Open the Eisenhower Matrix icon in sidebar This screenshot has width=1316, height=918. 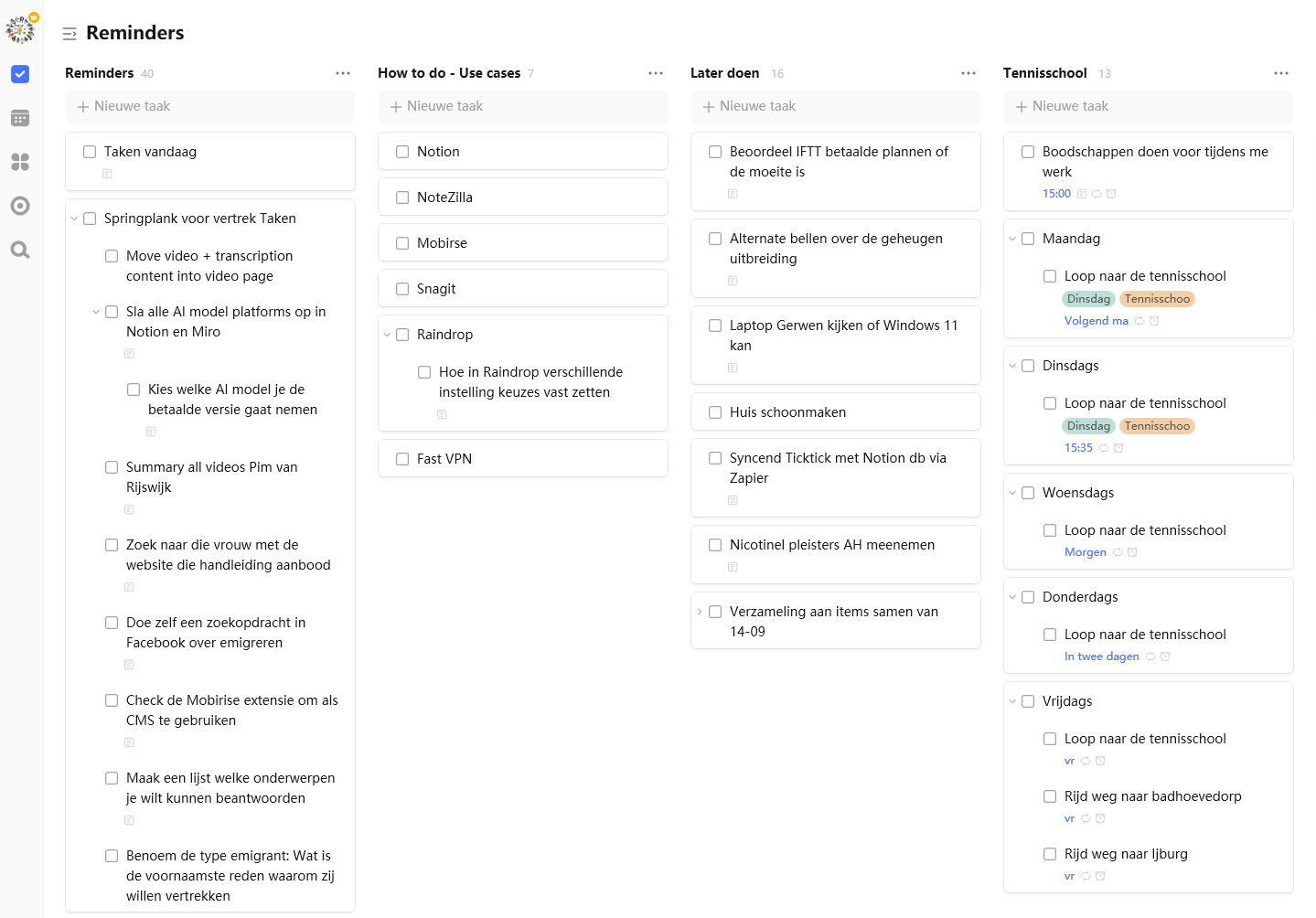tap(20, 162)
